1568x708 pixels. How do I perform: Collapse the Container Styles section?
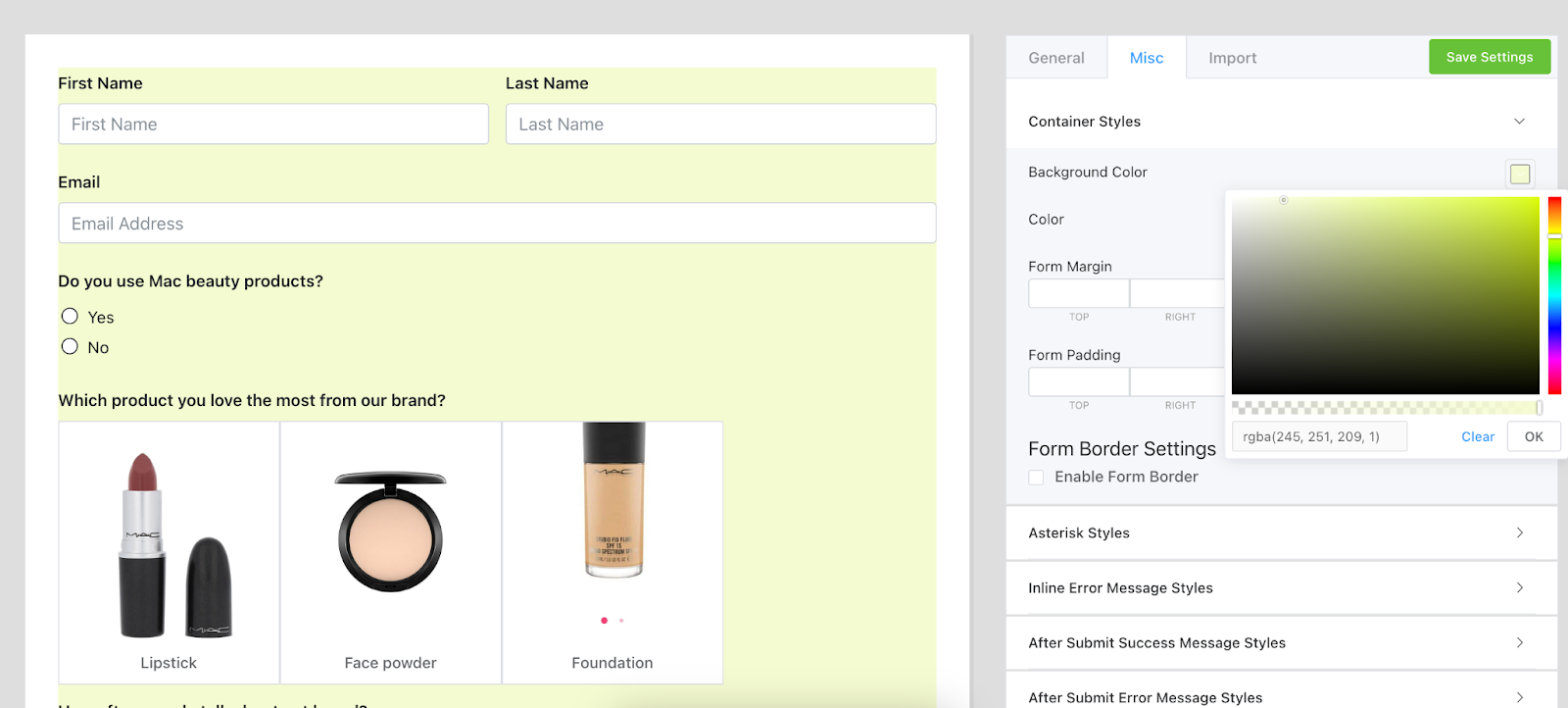point(1281,122)
